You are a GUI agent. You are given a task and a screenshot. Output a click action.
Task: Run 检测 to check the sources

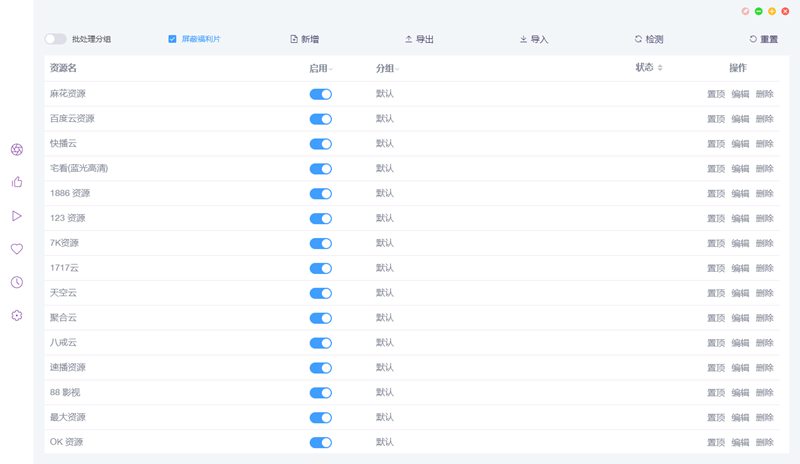coord(648,39)
